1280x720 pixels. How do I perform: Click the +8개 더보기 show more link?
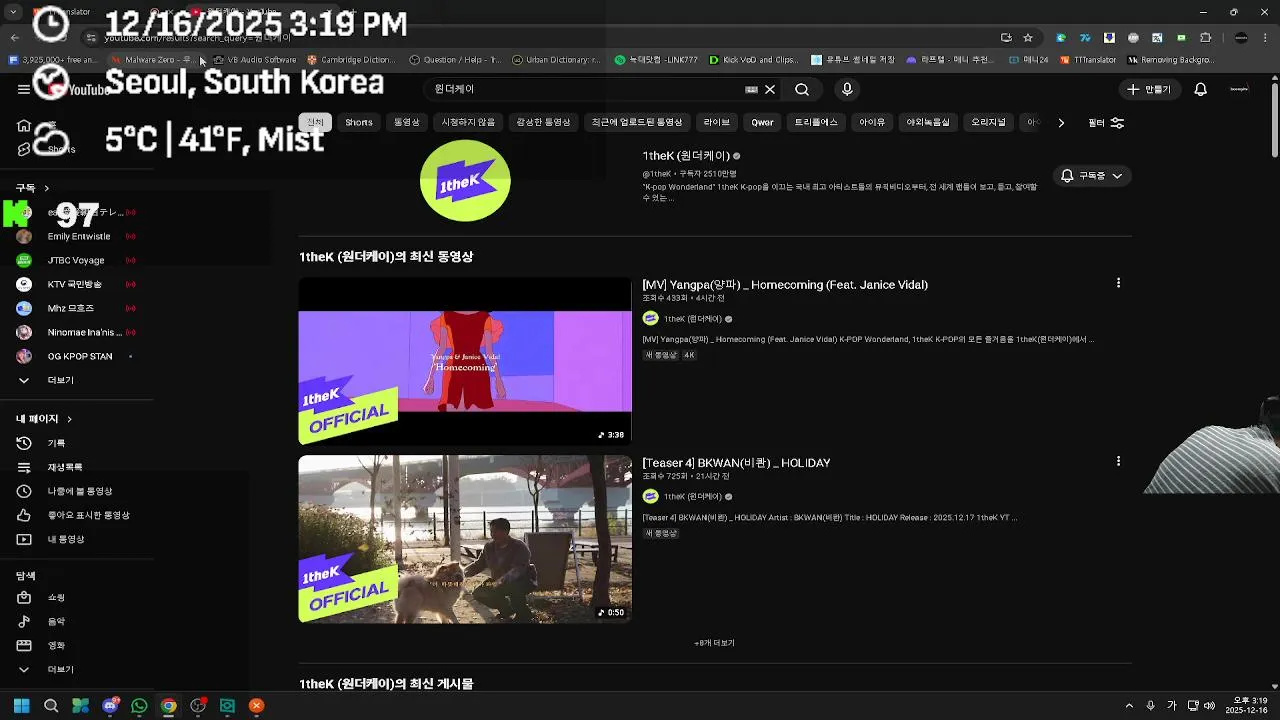[714, 643]
